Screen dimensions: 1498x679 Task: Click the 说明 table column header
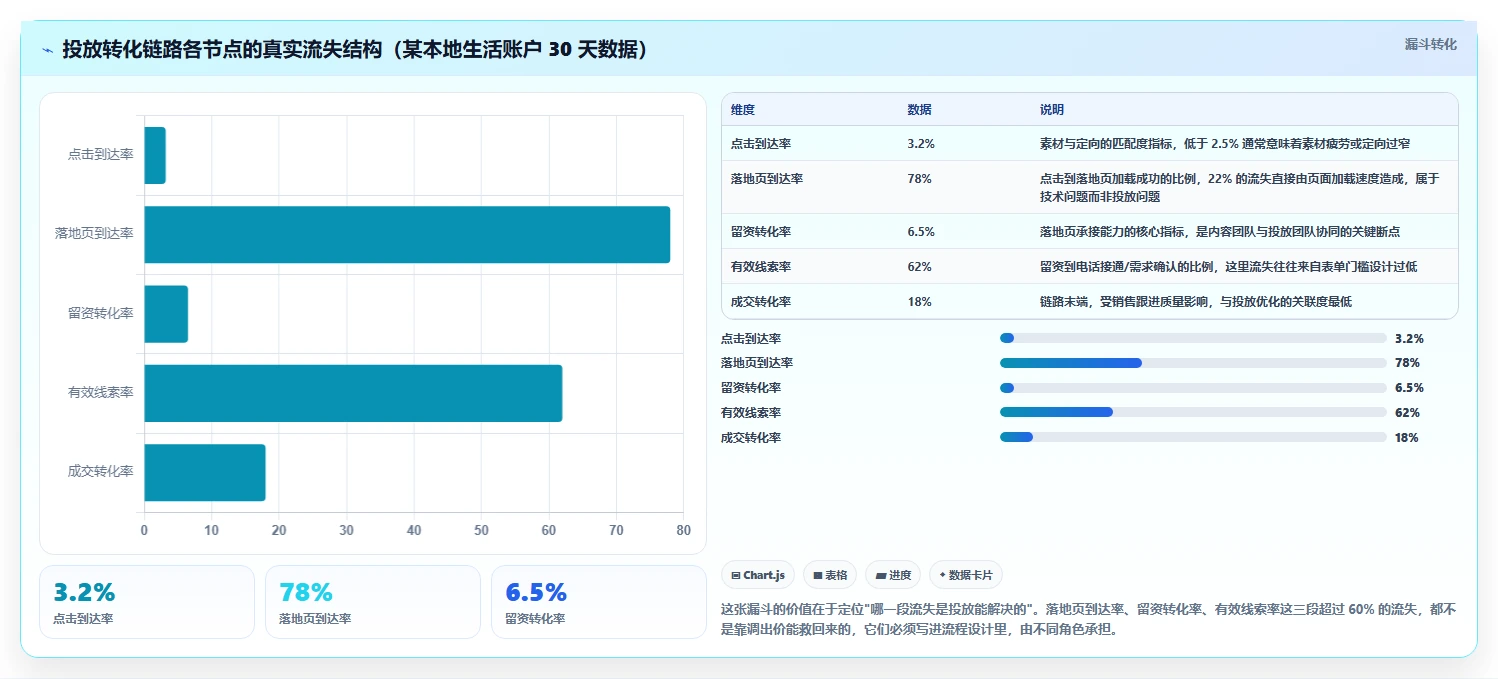[x=1052, y=109]
